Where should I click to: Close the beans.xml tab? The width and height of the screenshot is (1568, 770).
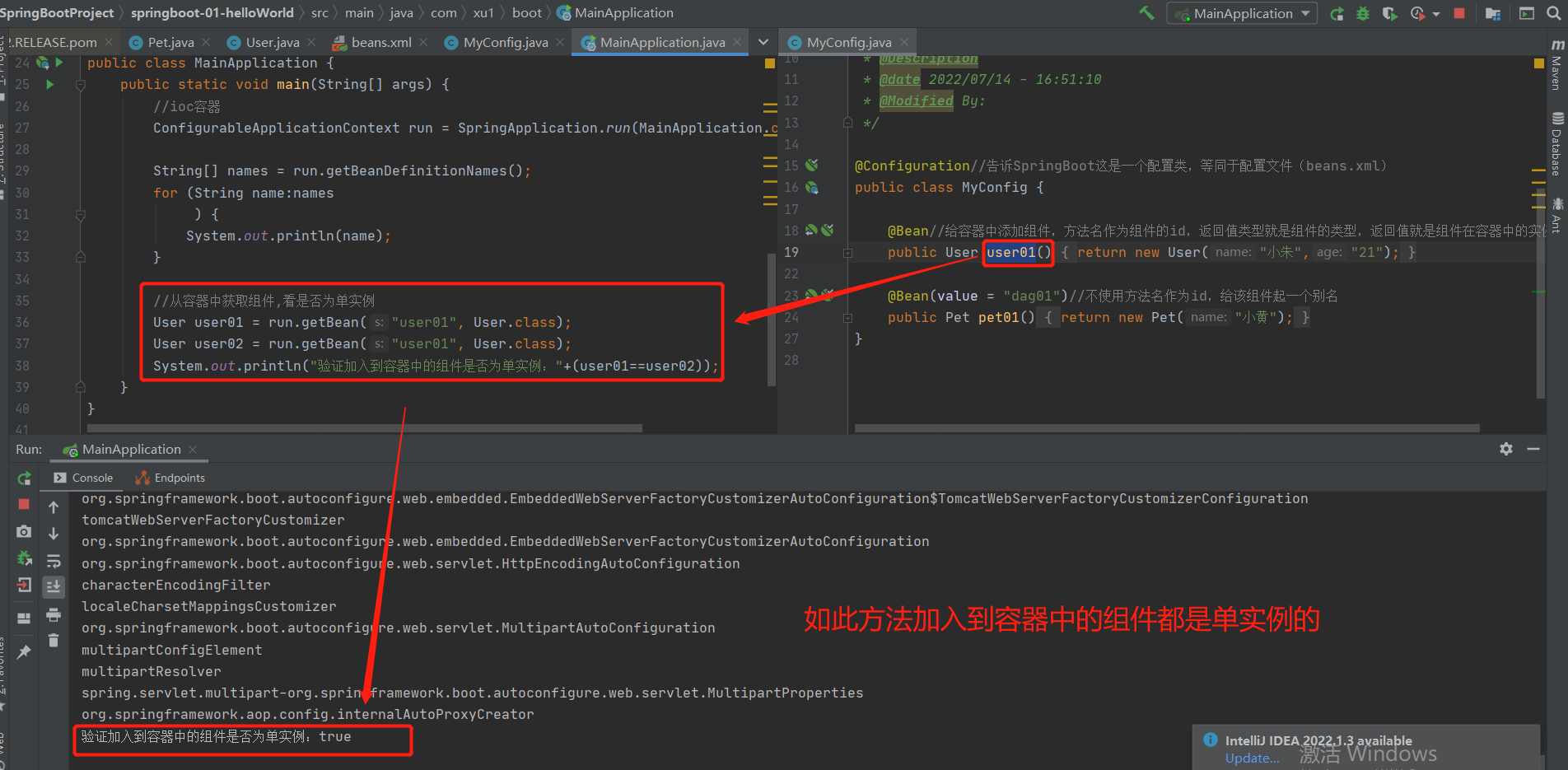click(x=423, y=42)
